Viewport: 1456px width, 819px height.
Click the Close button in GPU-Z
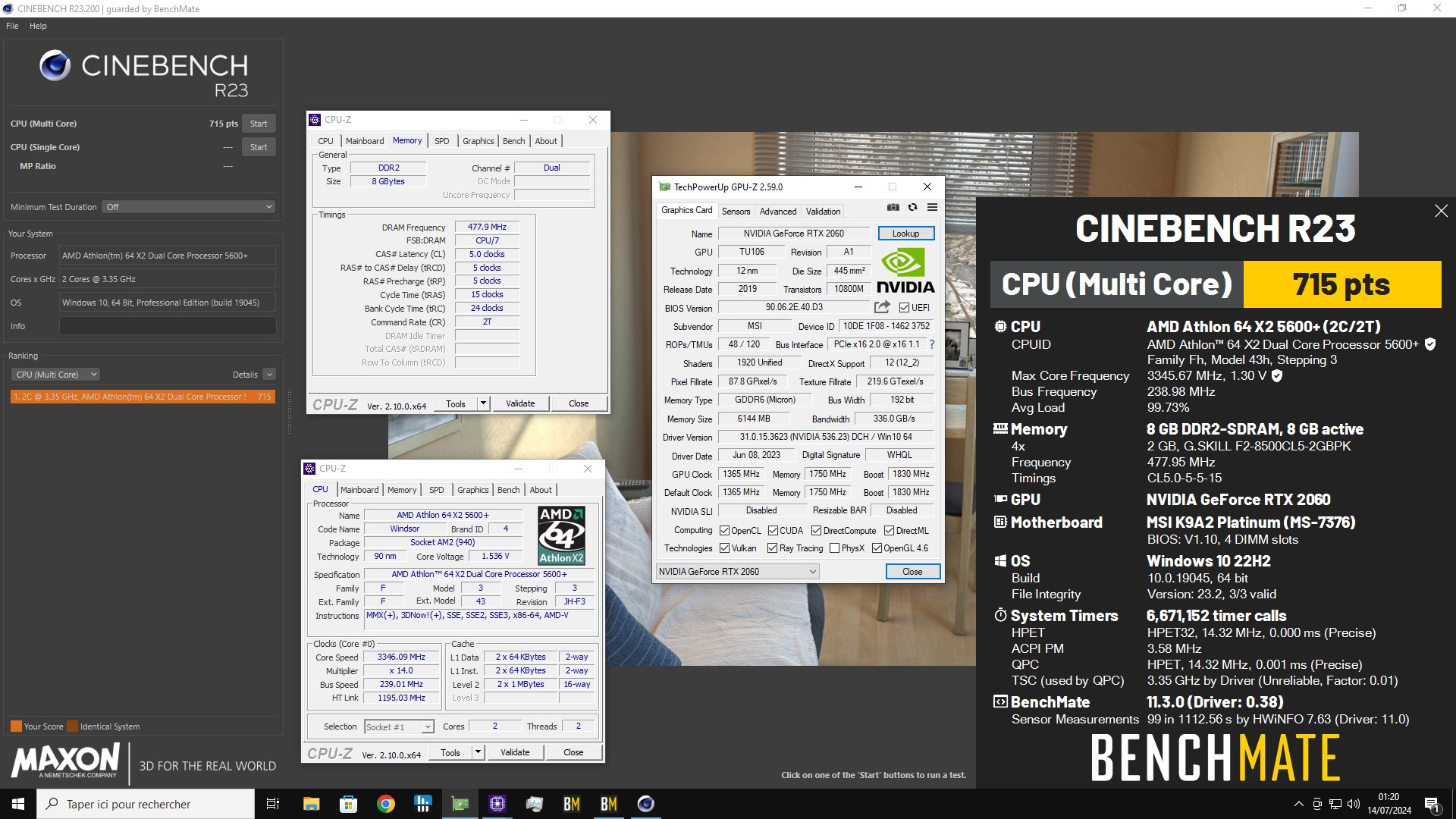[x=912, y=572]
